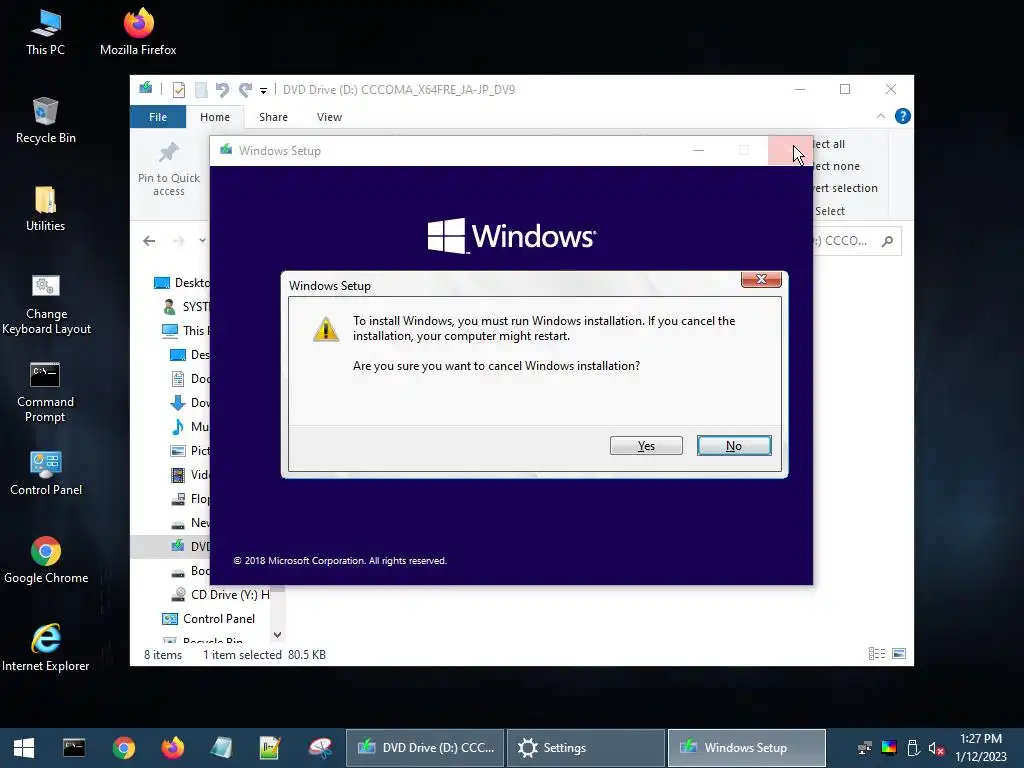Click Invert selection in ribbon

846,188
